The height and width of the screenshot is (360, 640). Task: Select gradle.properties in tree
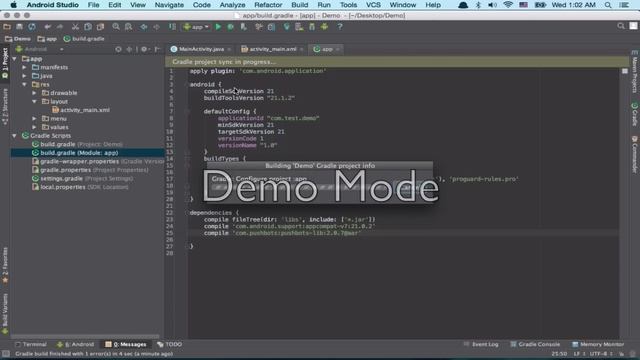coord(90,170)
